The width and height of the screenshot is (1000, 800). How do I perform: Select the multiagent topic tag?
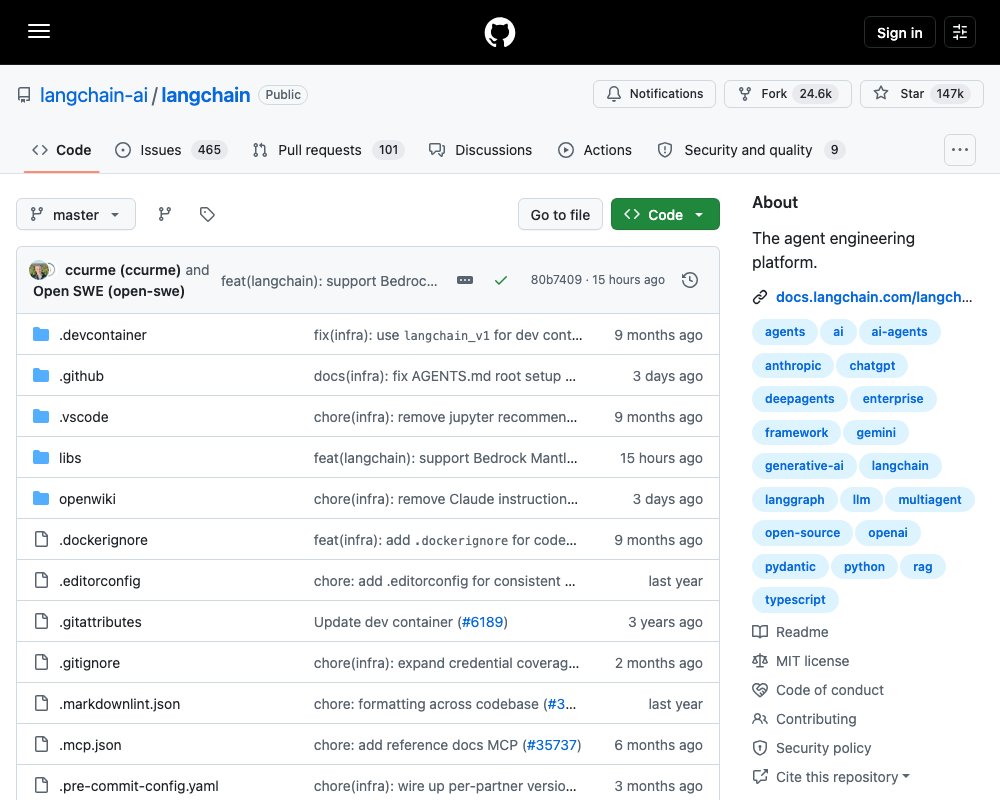pos(929,500)
